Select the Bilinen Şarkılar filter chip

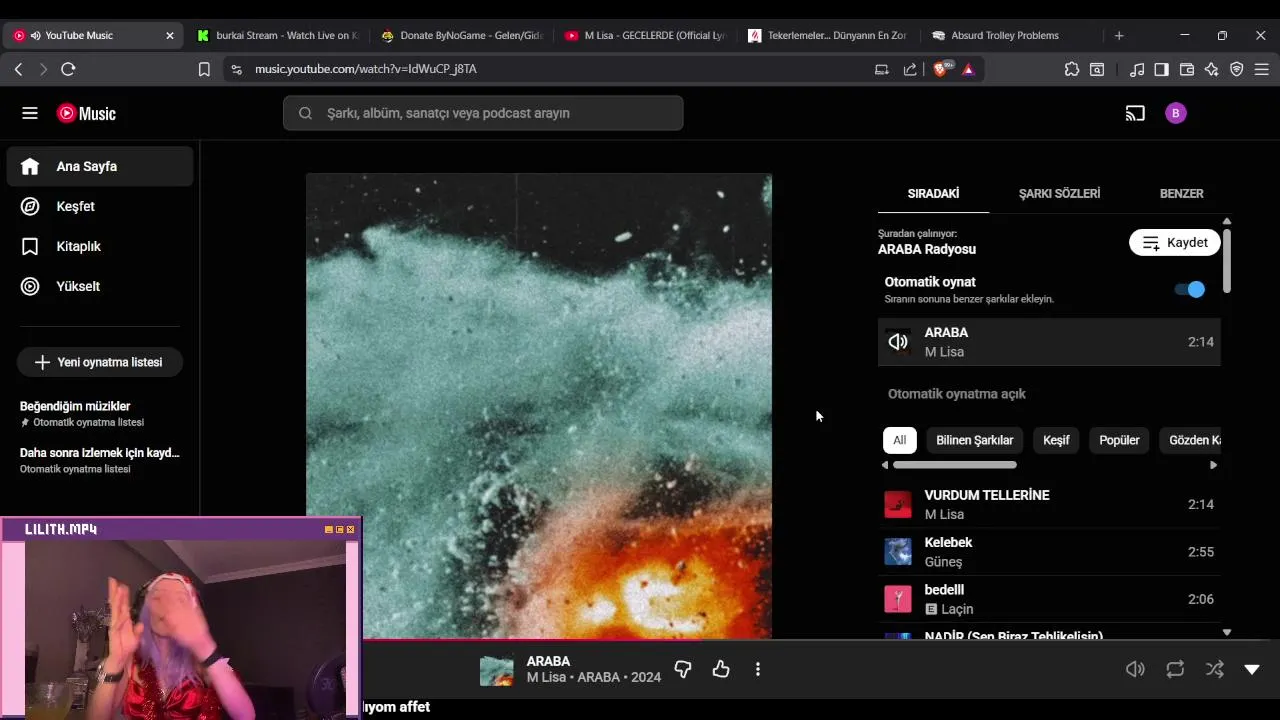[x=974, y=440]
